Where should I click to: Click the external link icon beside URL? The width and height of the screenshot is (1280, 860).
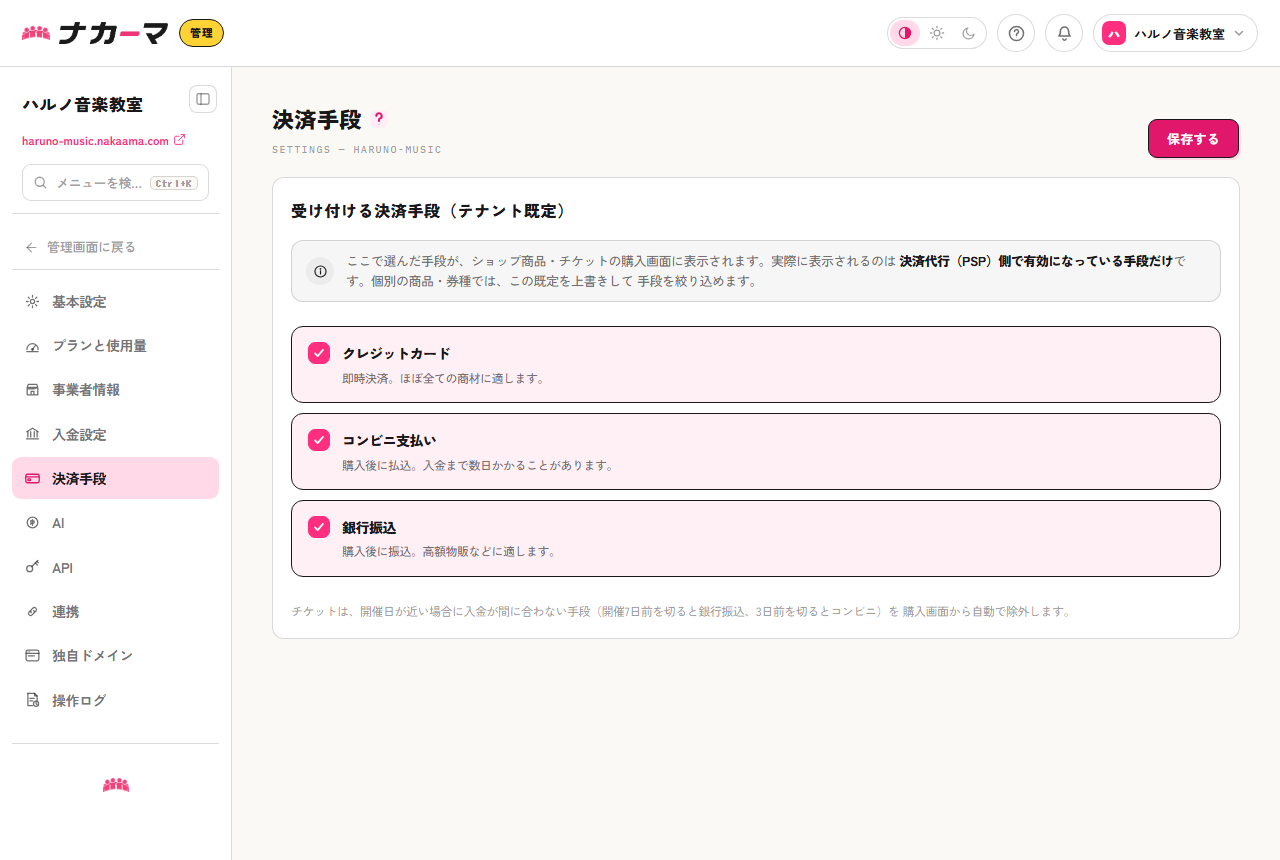(180, 140)
